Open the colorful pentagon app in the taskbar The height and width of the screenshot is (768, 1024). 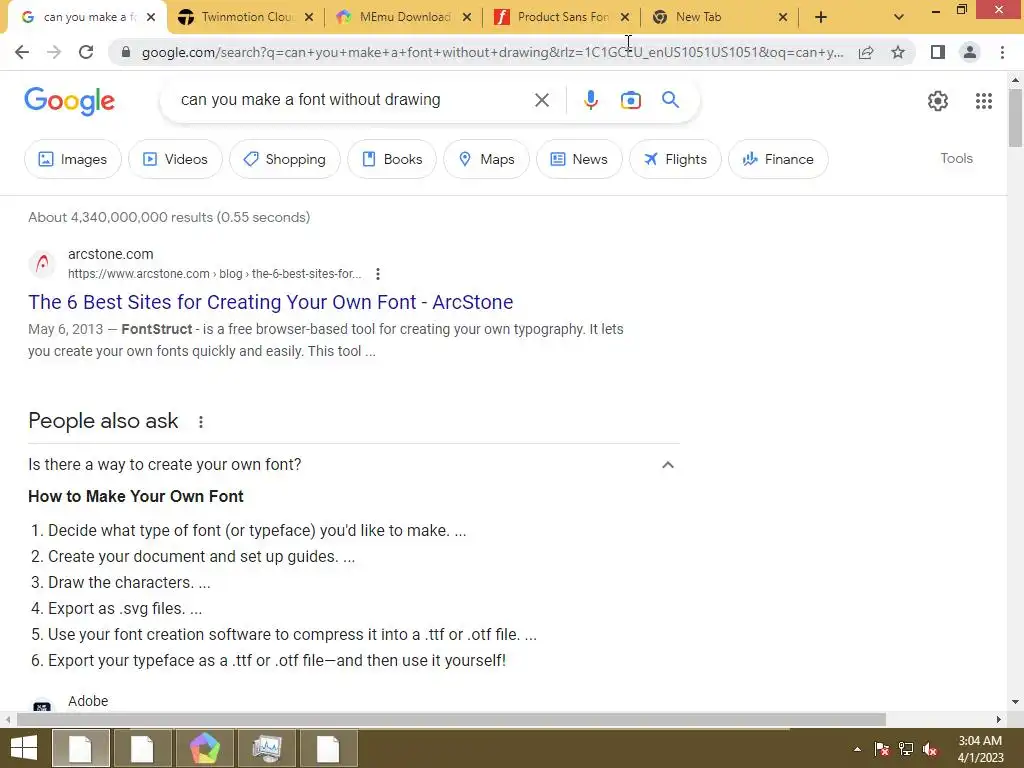pyautogui.click(x=205, y=748)
